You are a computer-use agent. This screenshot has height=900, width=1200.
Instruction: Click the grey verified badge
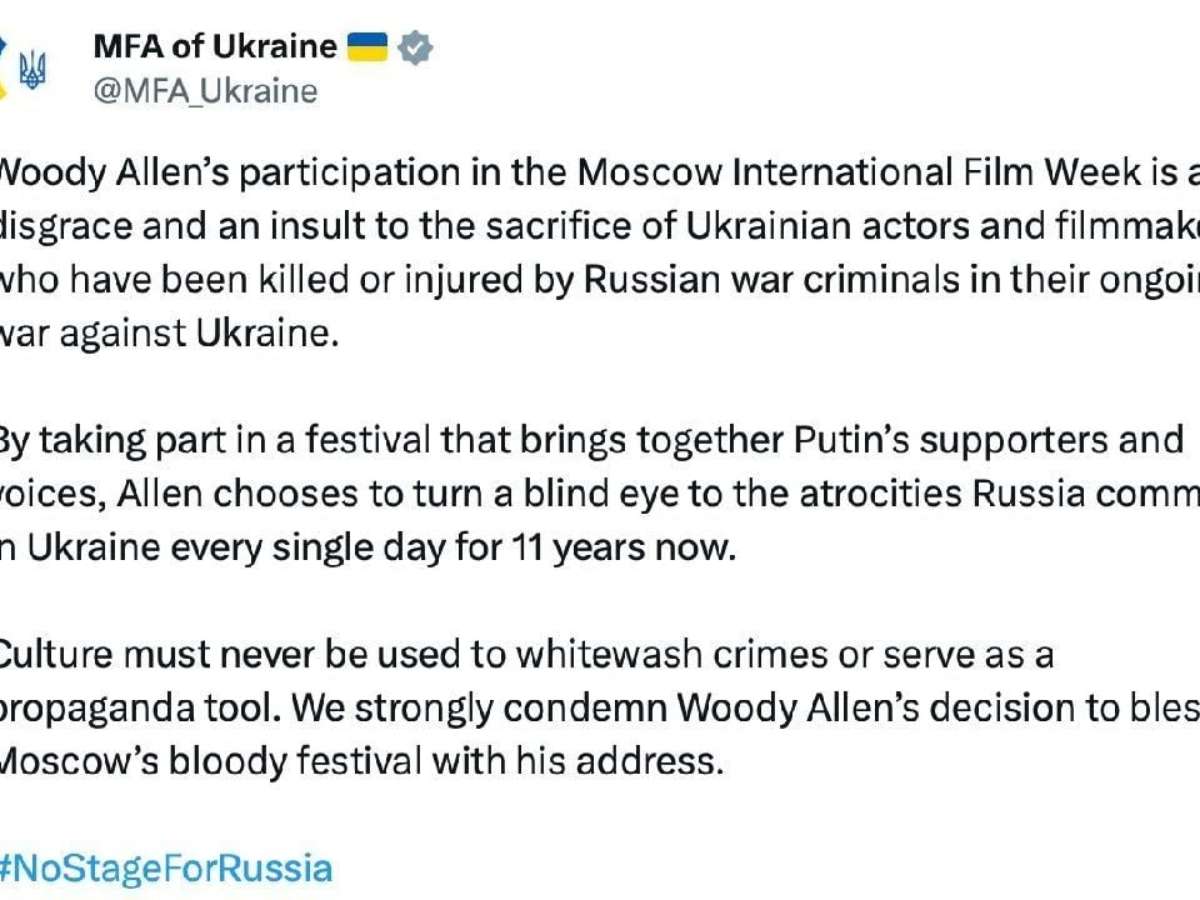pyautogui.click(x=414, y=47)
